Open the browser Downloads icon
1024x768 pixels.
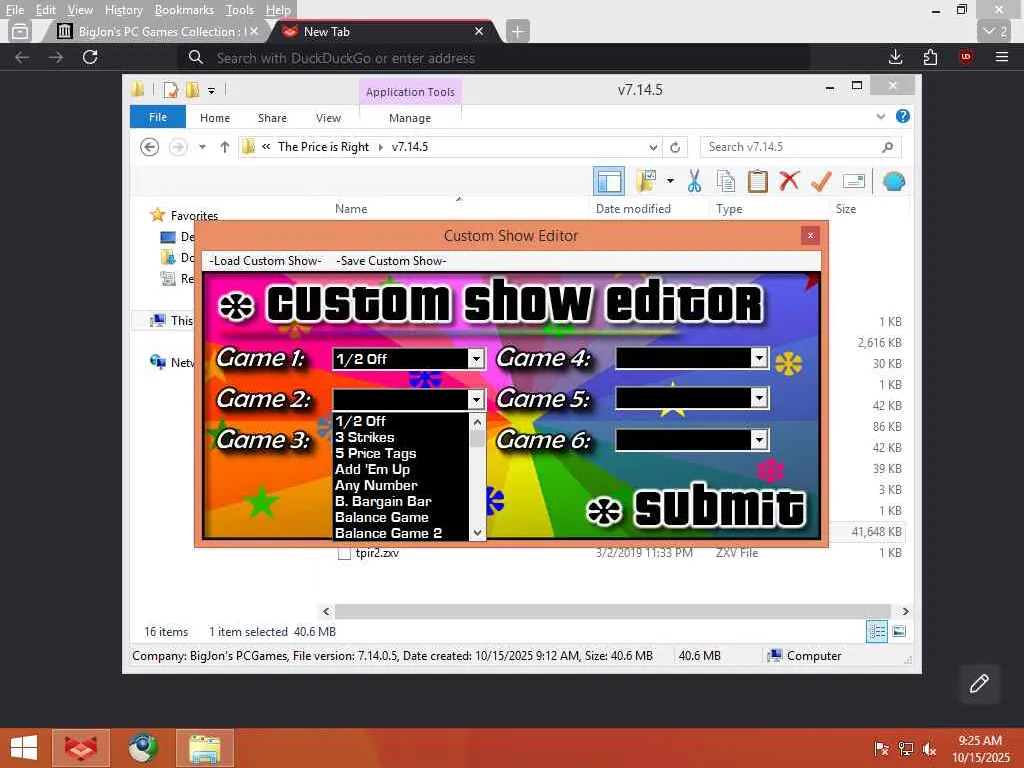tap(896, 57)
